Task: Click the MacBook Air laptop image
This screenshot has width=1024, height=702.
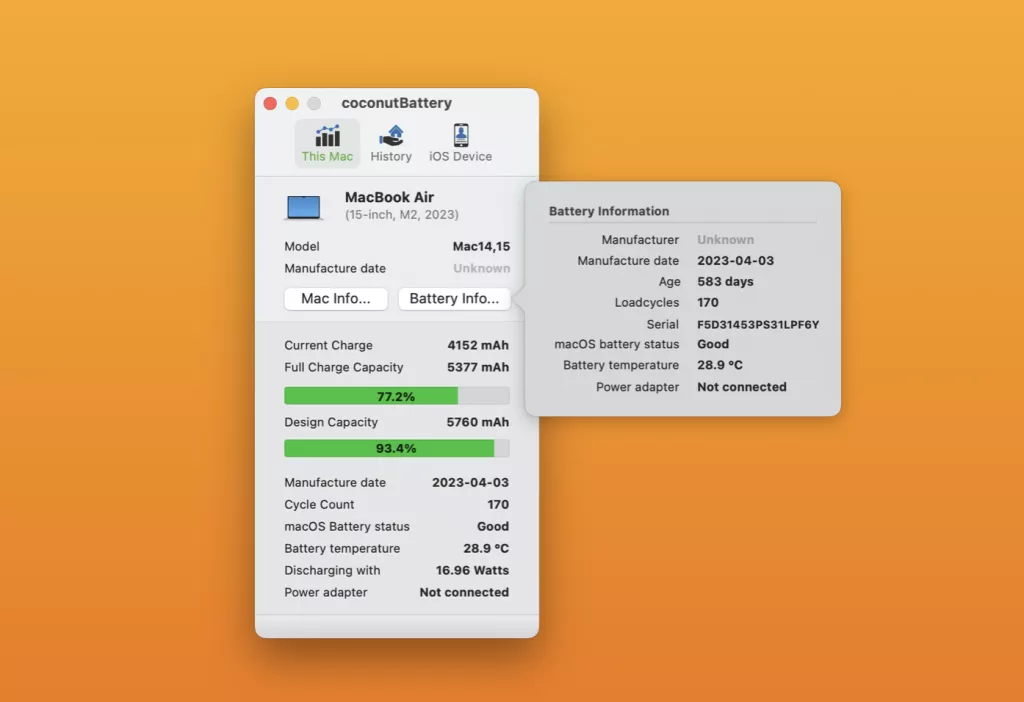Action: coord(304,207)
